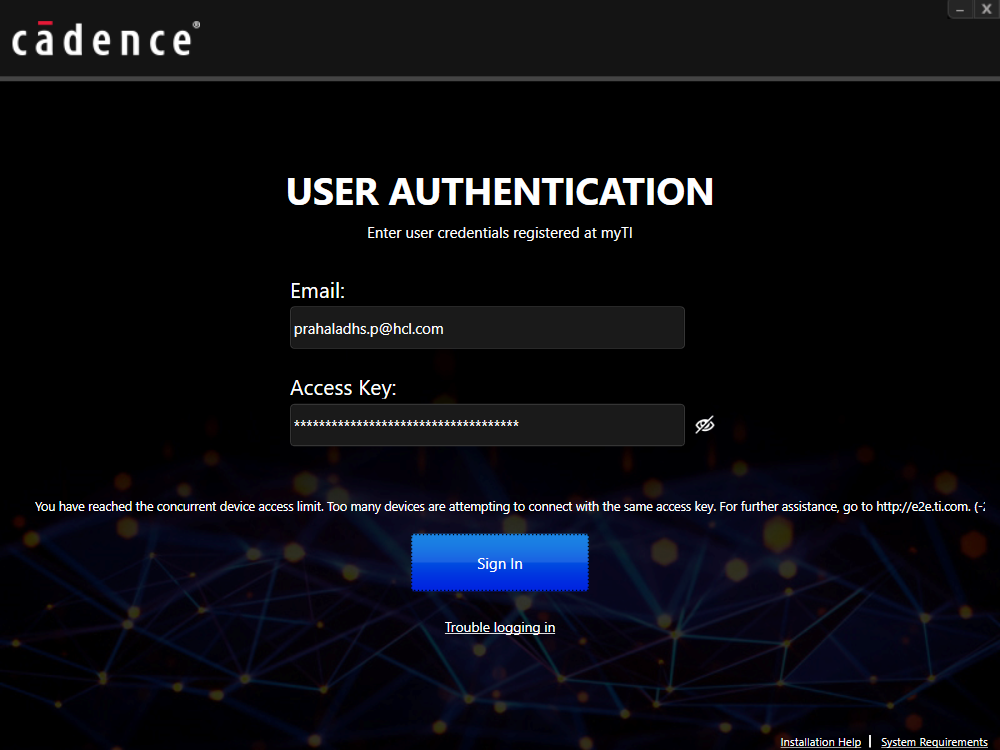1000x750 pixels.
Task: Toggle access key visibility eye icon
Action: tap(705, 425)
